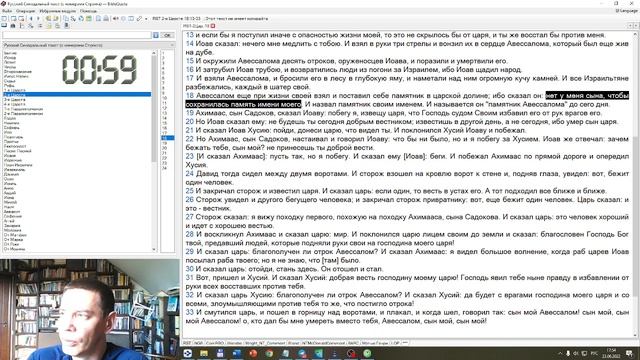Focus the search input field above the module list
Screen dimensions: 640x360
[77, 35]
